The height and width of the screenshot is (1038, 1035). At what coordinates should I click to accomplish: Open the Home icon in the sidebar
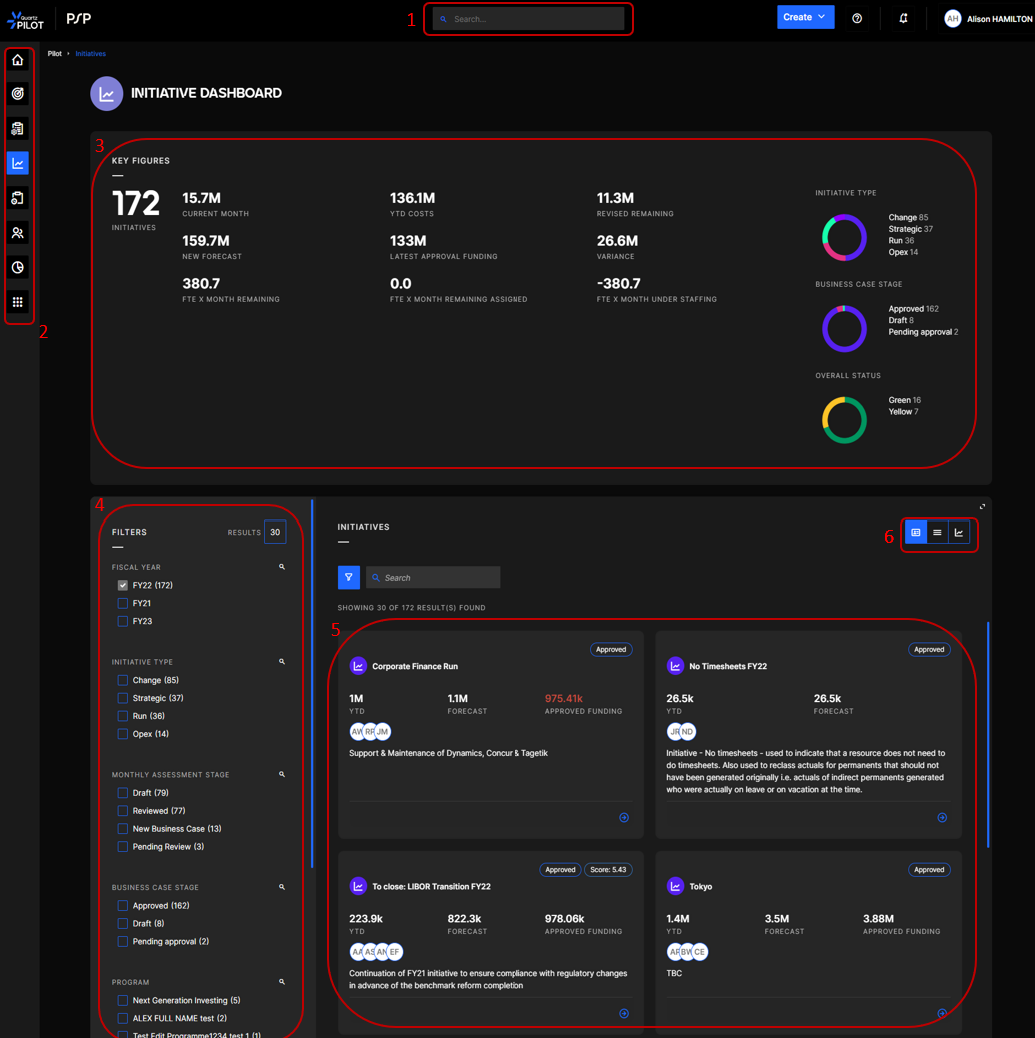tap(18, 60)
